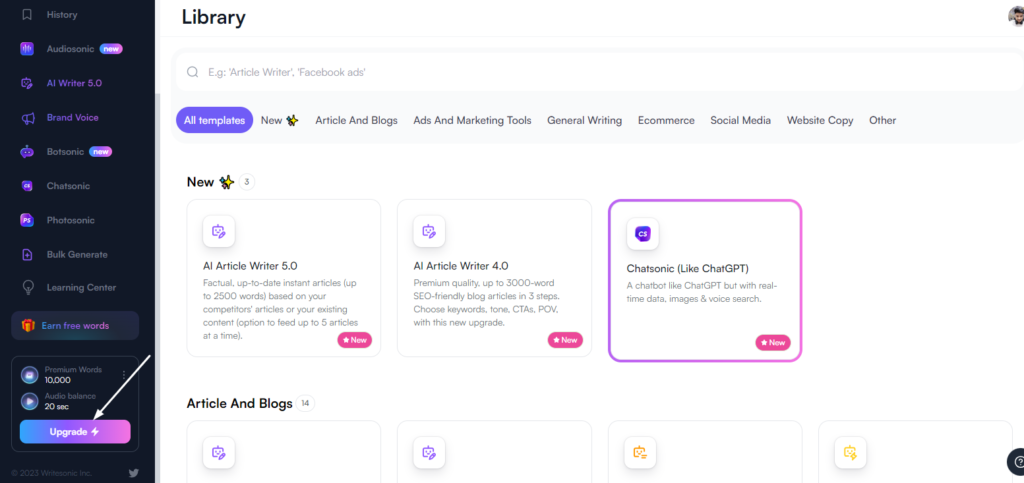
Task: Focus the template search field
Action: 600,72
